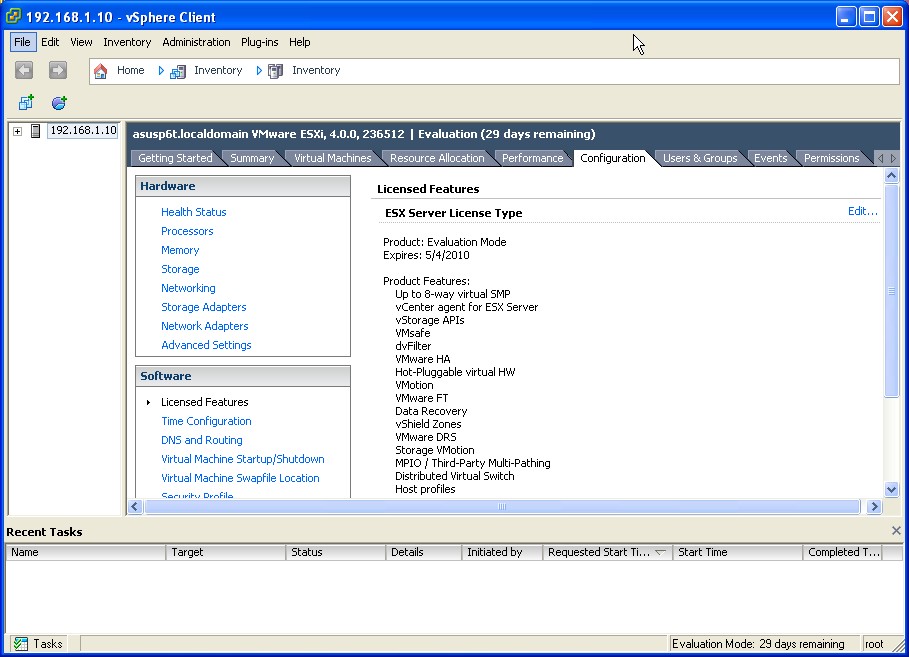Click the host icon next to 192.168.1.10

click(35, 130)
